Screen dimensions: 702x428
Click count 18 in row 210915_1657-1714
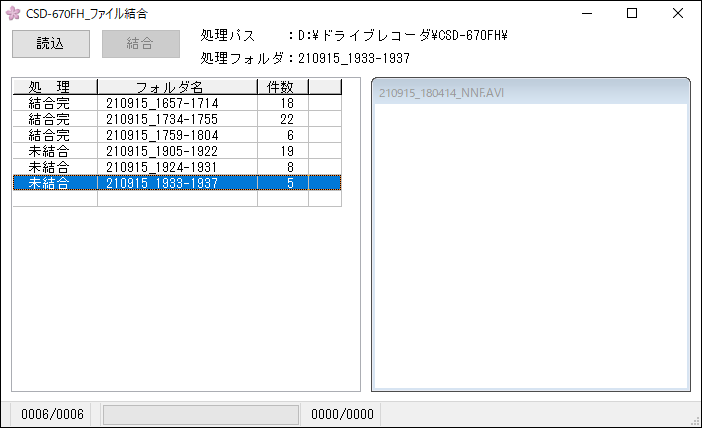pyautogui.click(x=287, y=103)
